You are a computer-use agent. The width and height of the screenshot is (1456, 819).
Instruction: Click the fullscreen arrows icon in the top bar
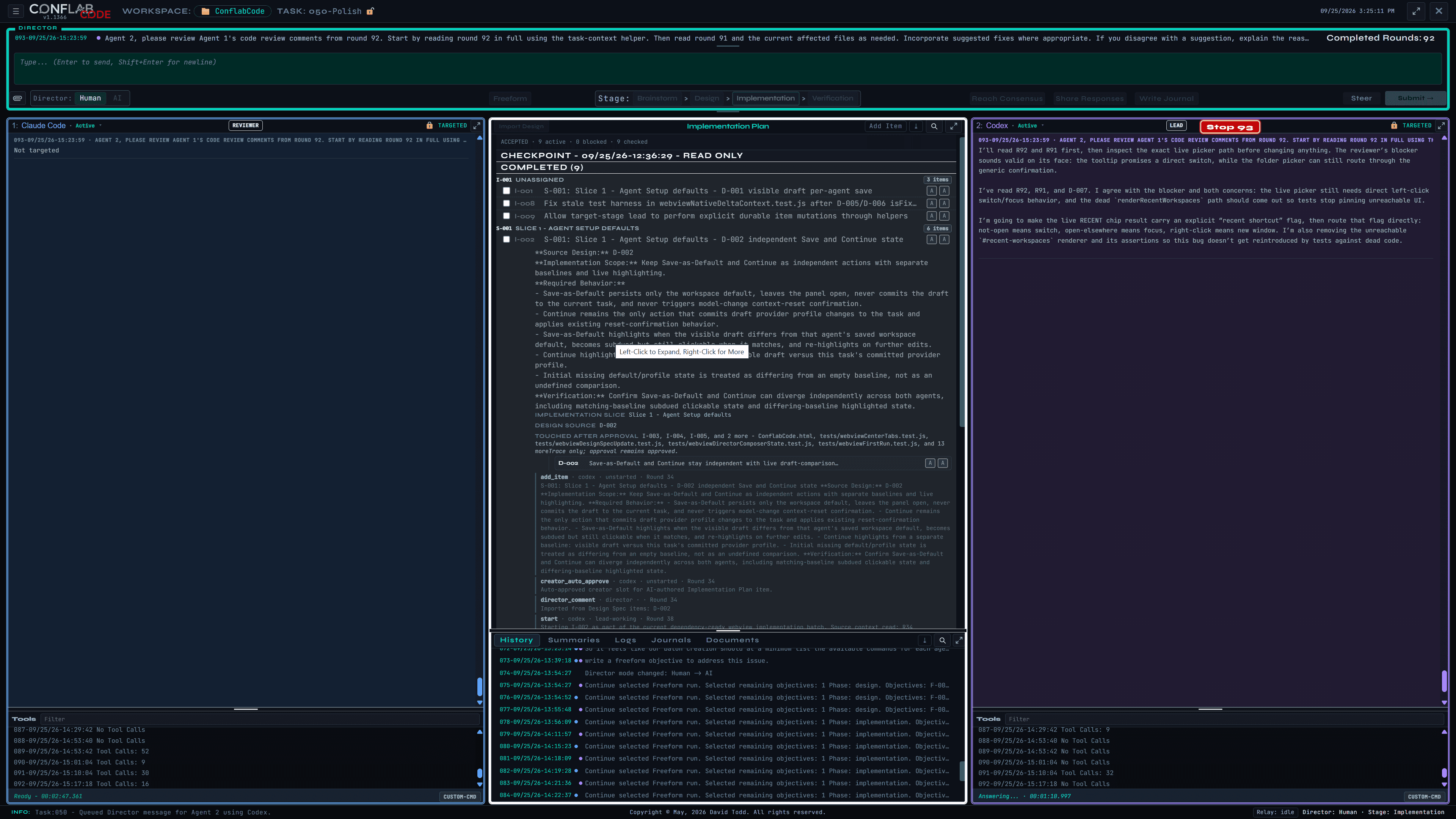coord(1416,11)
